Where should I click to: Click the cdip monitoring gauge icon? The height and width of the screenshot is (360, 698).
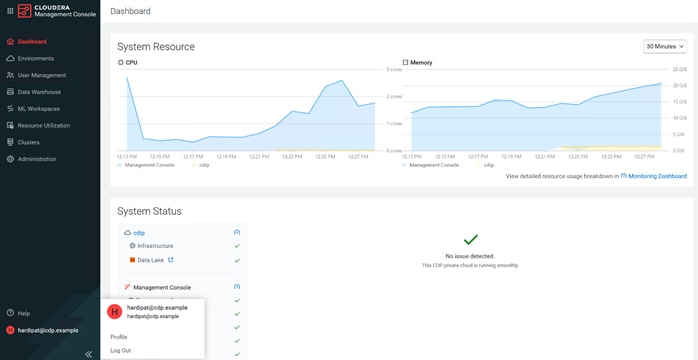coord(237,232)
